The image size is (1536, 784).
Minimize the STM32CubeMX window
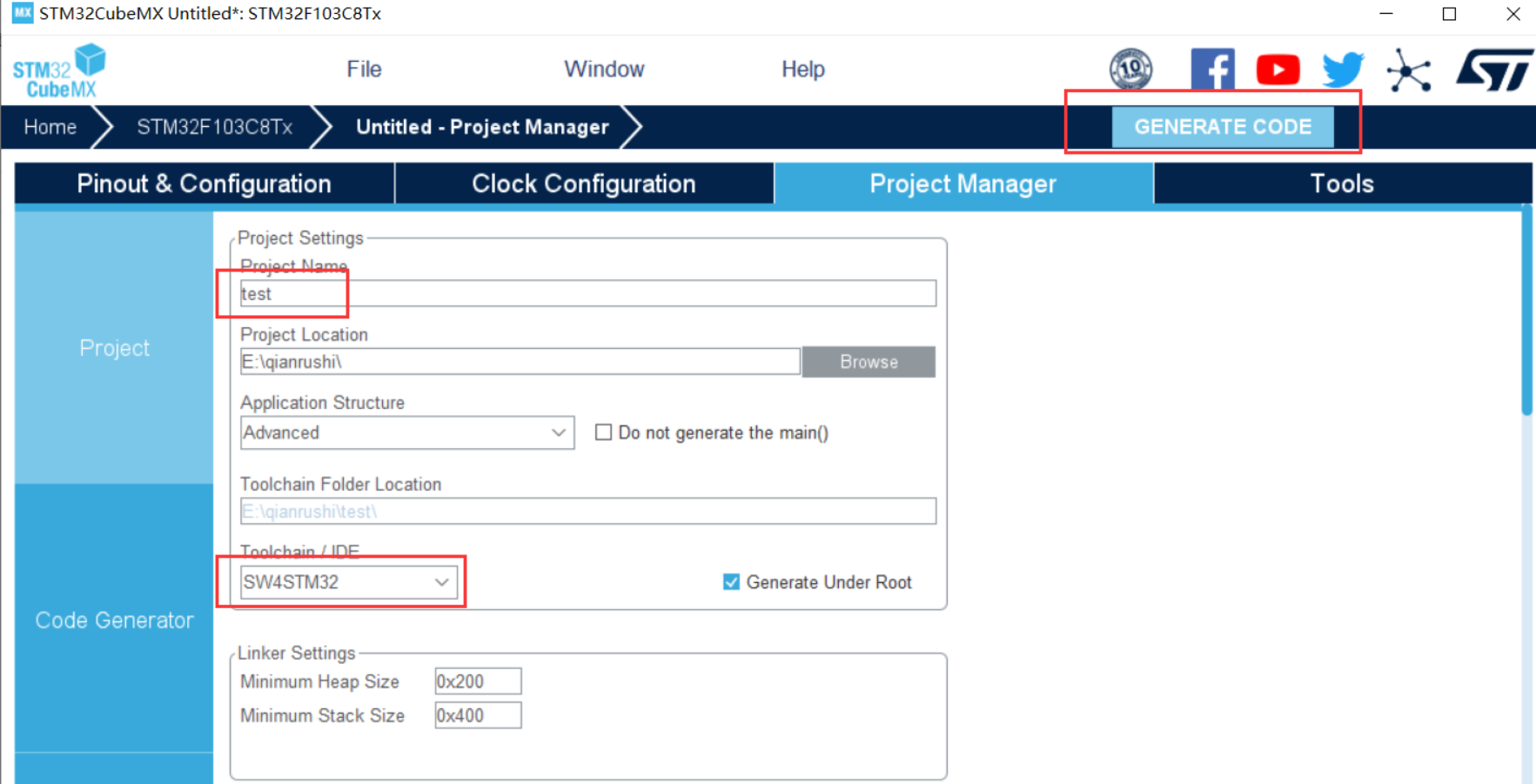pos(1386,14)
